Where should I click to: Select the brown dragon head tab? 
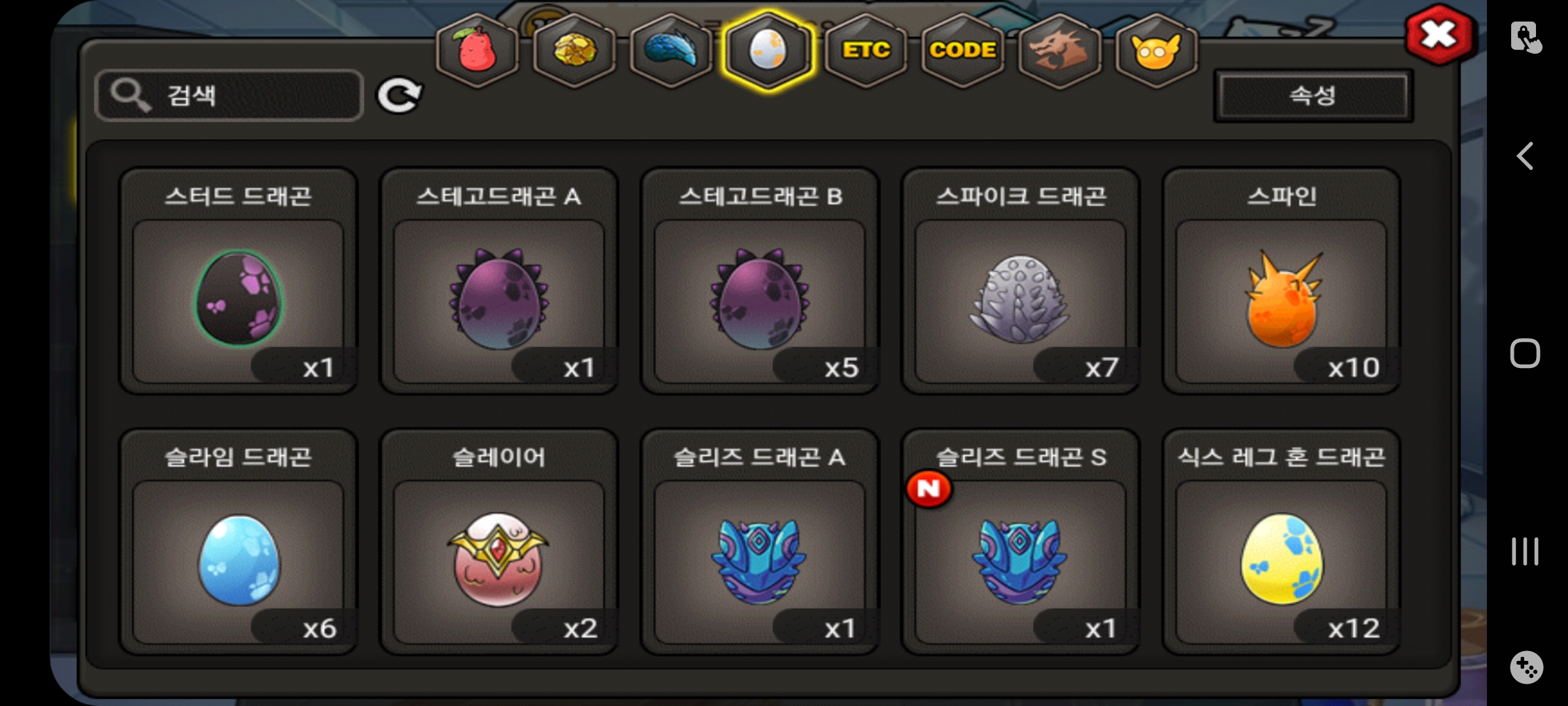pyautogui.click(x=1059, y=51)
